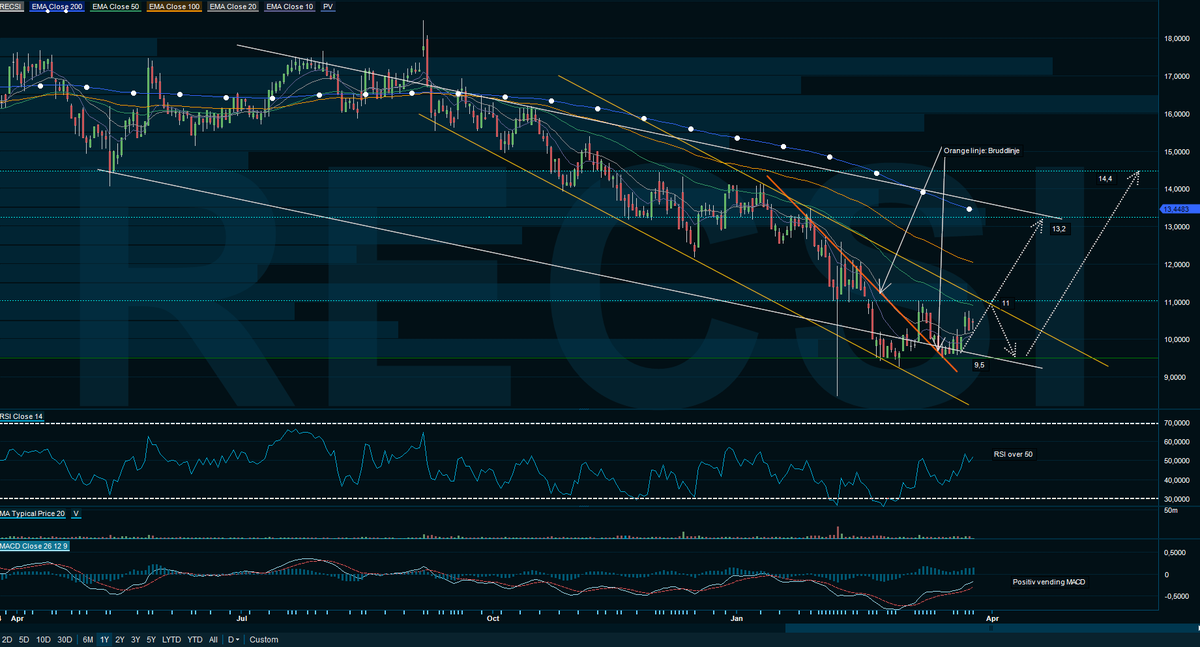Select the active 1Y range
The height and width of the screenshot is (647, 1200).
pos(104,639)
